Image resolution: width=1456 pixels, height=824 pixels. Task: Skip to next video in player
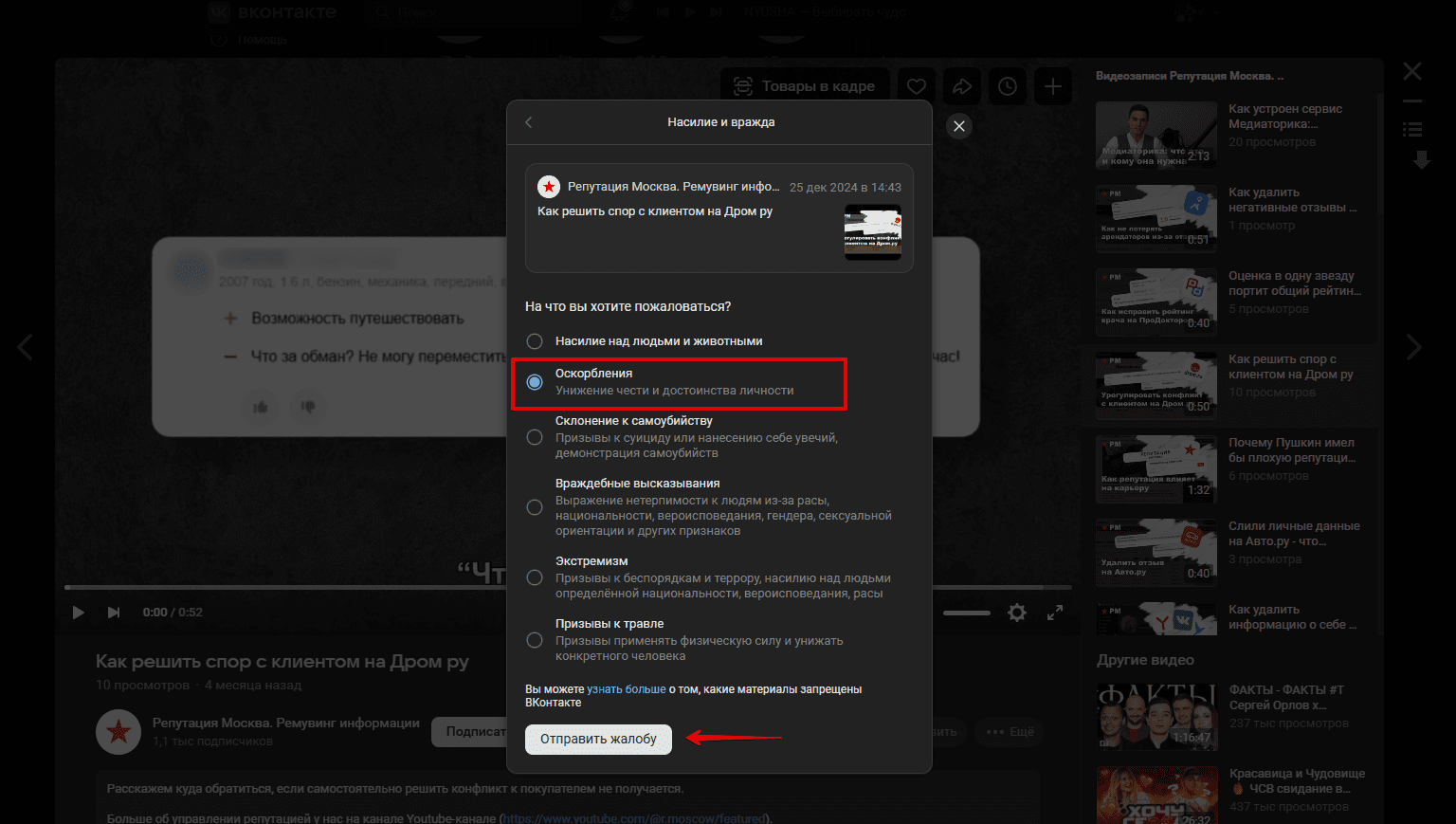pyautogui.click(x=114, y=613)
